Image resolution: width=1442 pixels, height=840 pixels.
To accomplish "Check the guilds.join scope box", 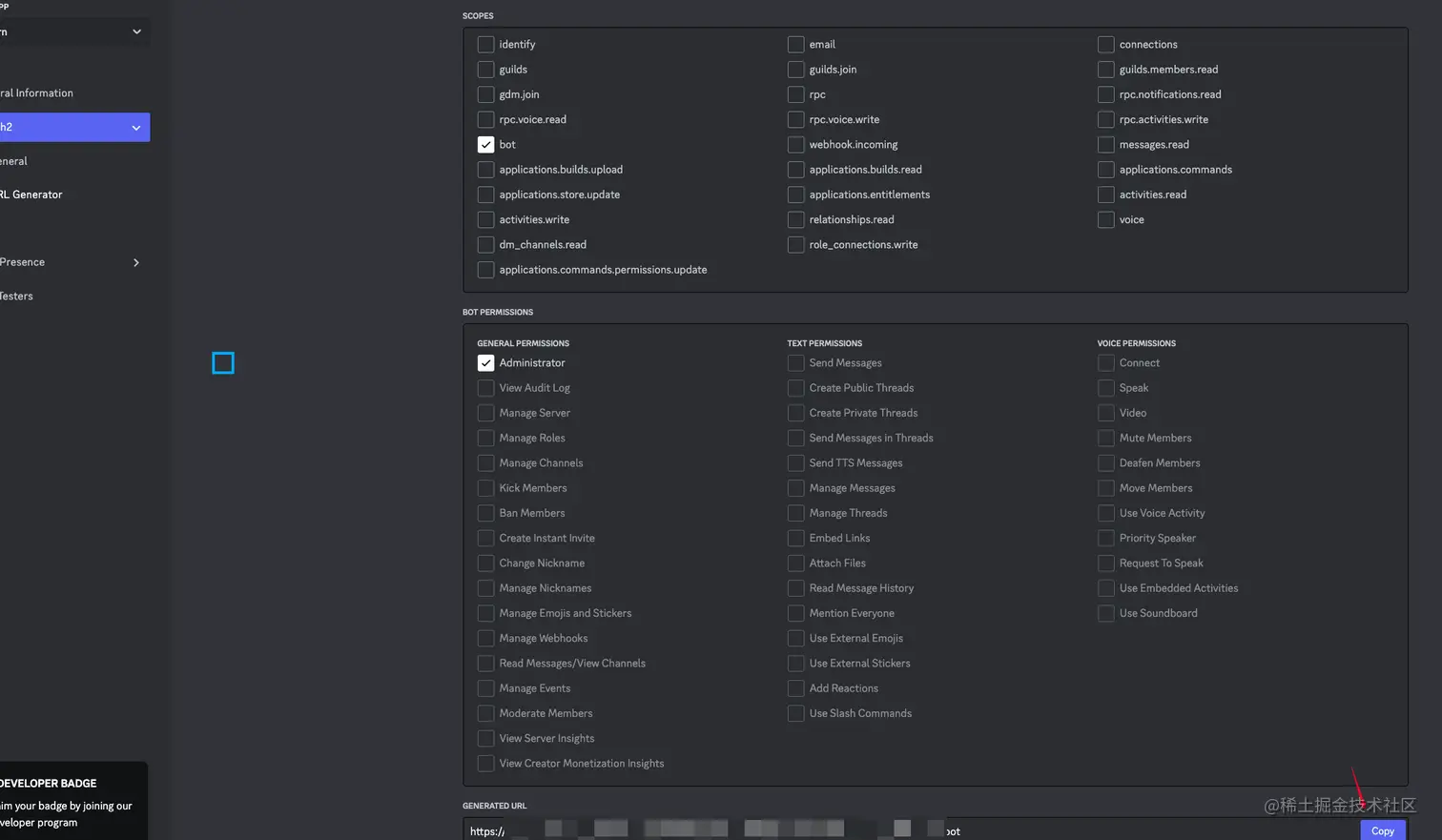I will click(796, 70).
